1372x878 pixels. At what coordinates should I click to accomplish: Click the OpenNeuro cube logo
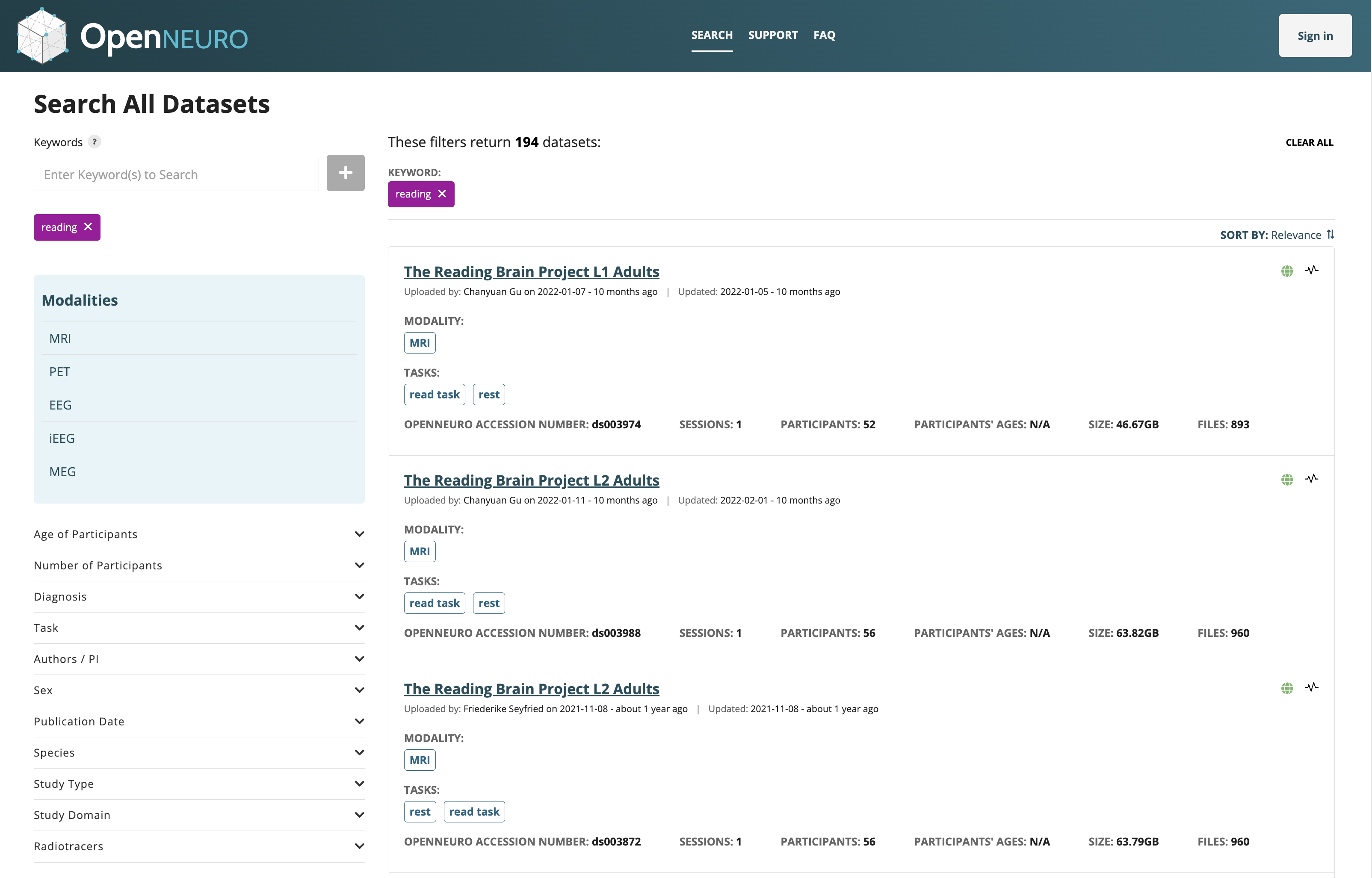tap(41, 36)
